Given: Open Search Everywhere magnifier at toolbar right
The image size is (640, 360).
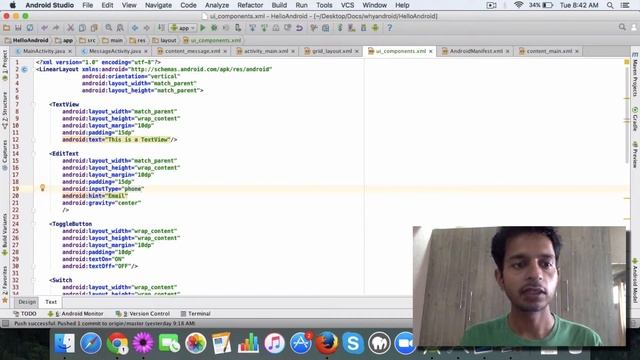Looking at the screenshot, I should (622, 27).
